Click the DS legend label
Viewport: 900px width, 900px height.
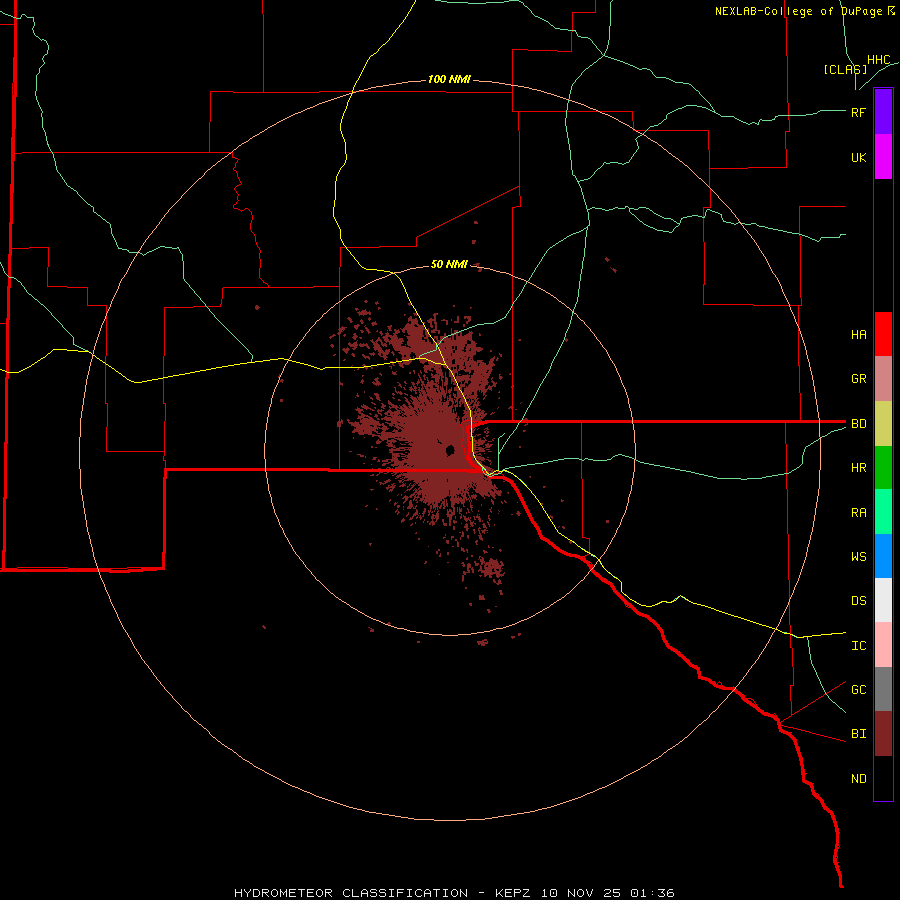point(858,601)
